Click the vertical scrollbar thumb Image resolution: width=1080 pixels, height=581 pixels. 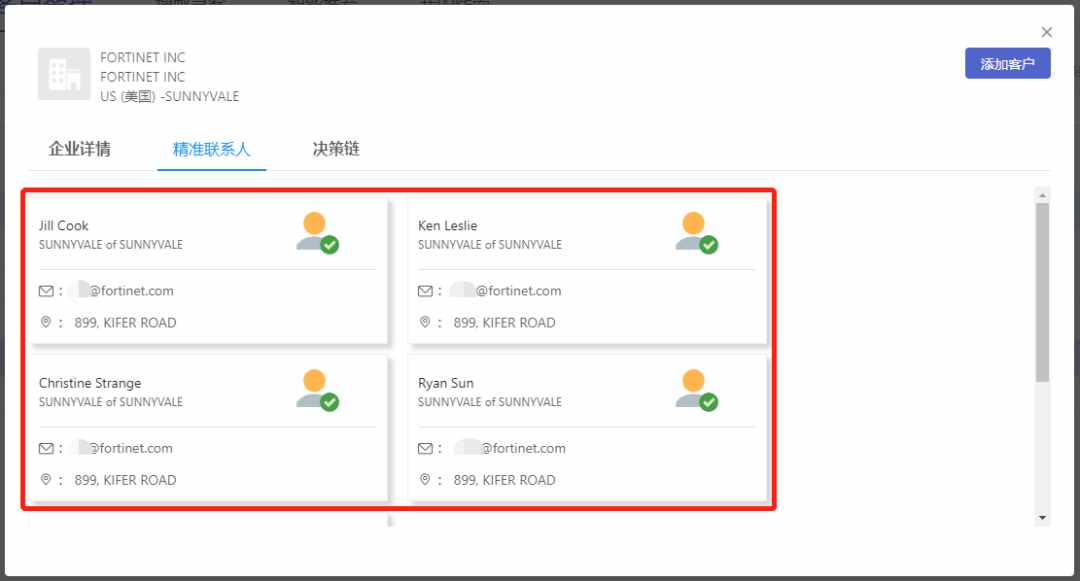1043,292
